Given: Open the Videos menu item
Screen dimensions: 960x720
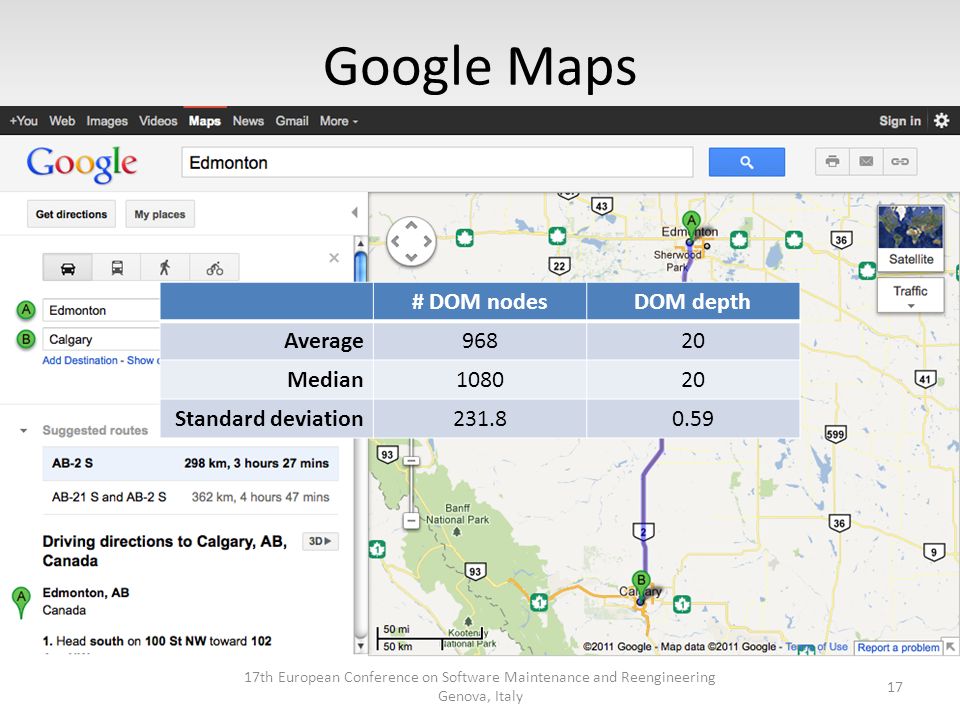Looking at the screenshot, I should (158, 121).
